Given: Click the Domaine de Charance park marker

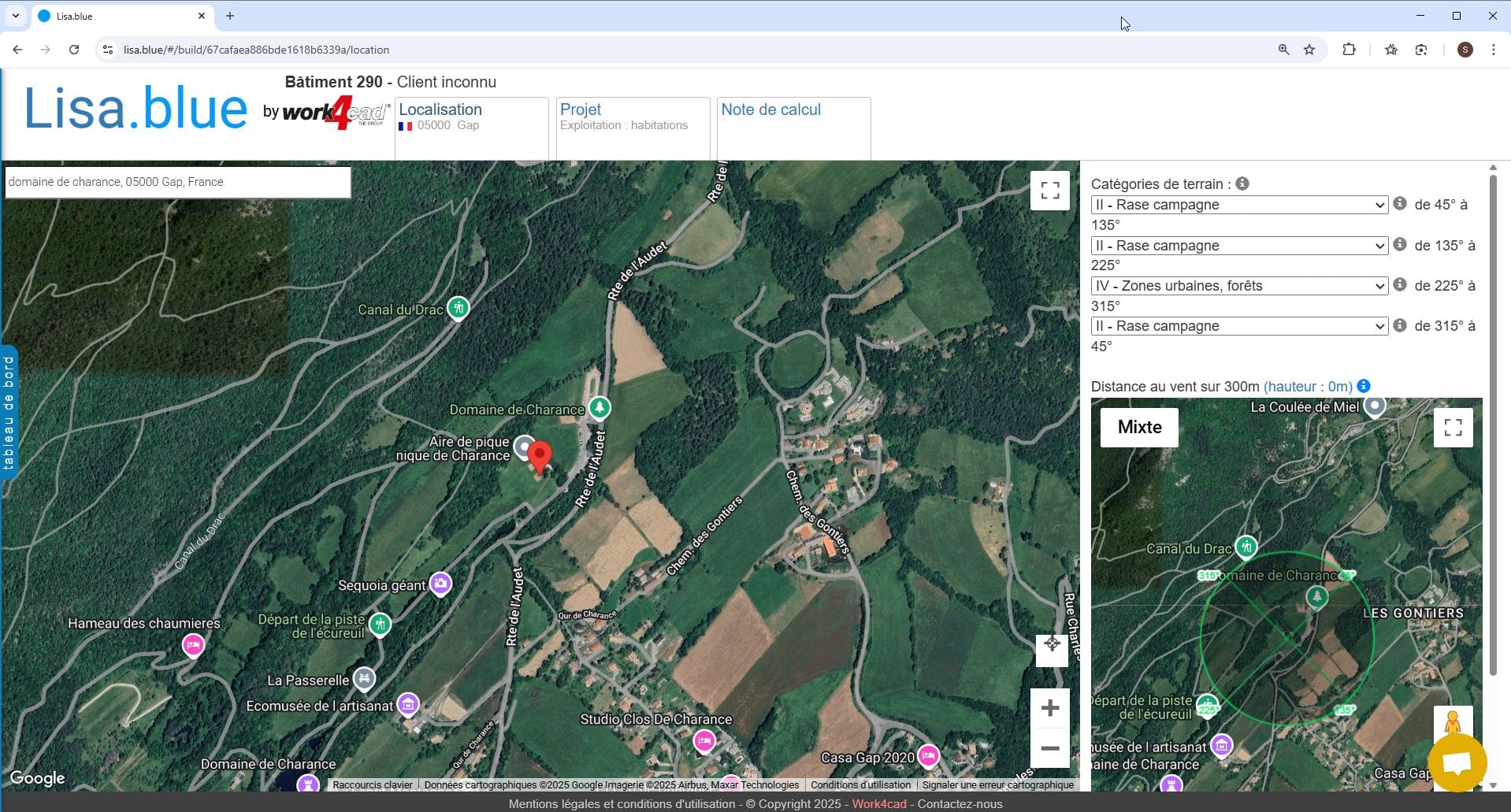Looking at the screenshot, I should (600, 407).
